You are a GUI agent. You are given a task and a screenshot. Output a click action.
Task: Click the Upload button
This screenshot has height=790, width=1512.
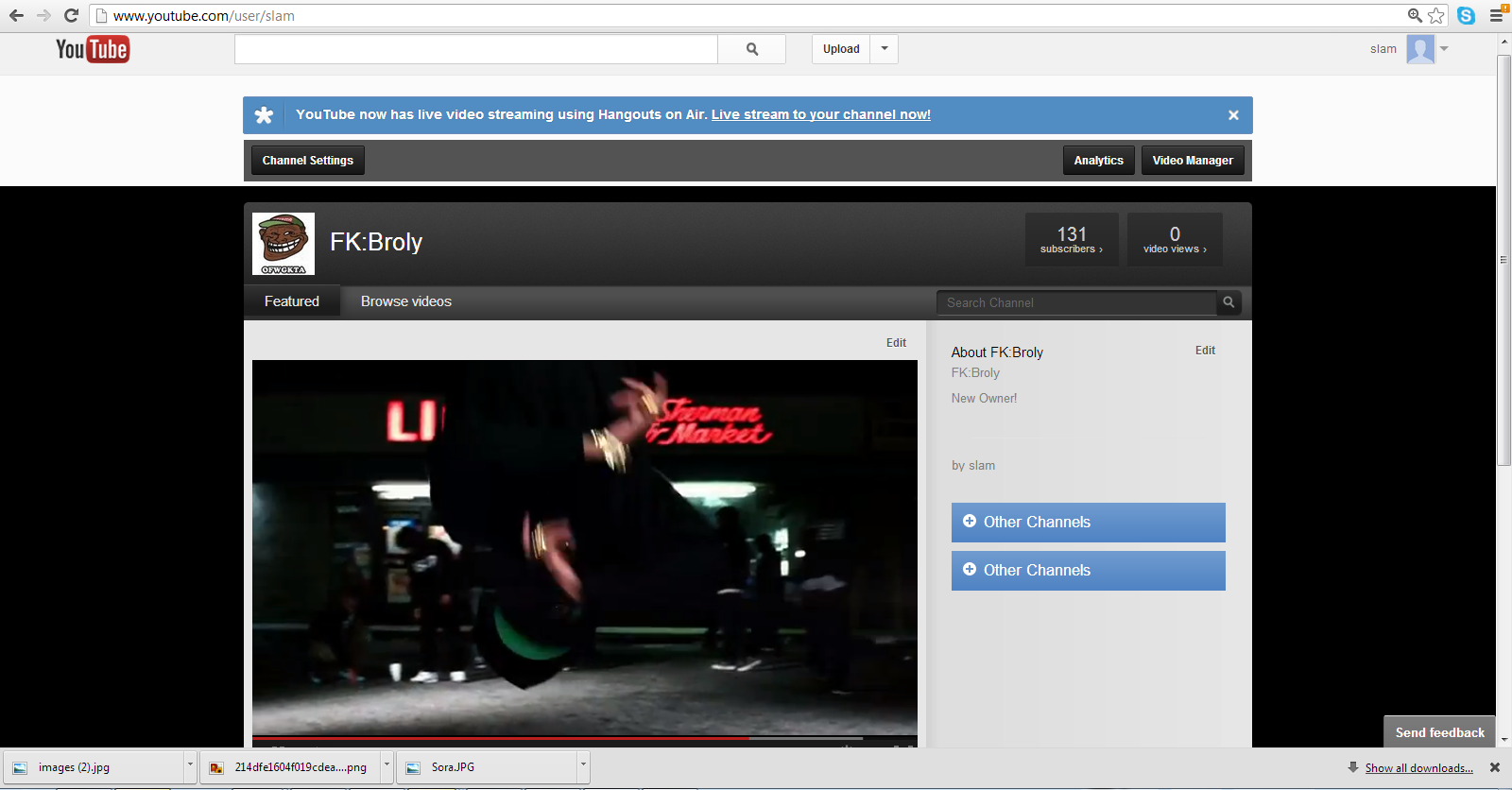(841, 49)
